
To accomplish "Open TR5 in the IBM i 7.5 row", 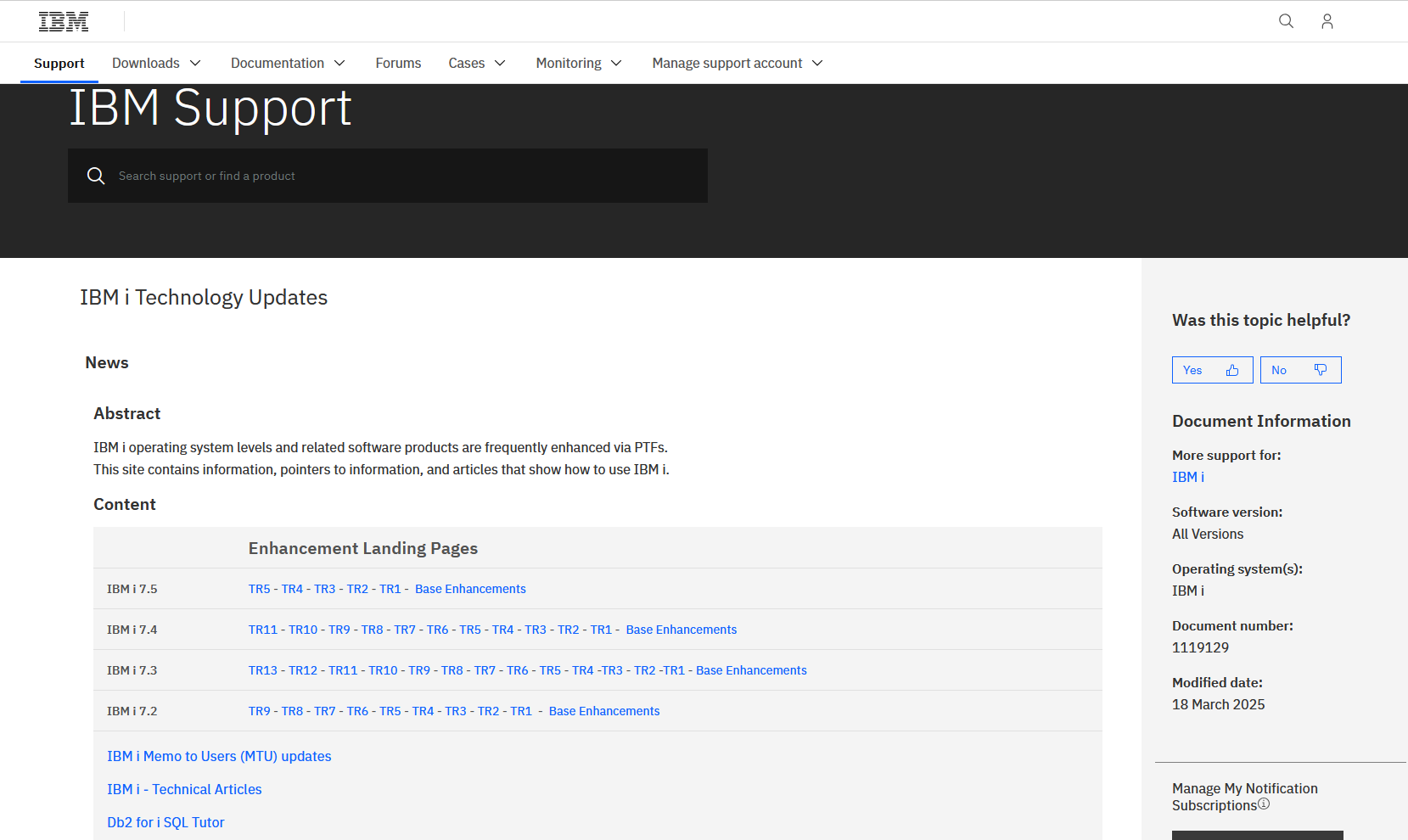I will click(260, 589).
